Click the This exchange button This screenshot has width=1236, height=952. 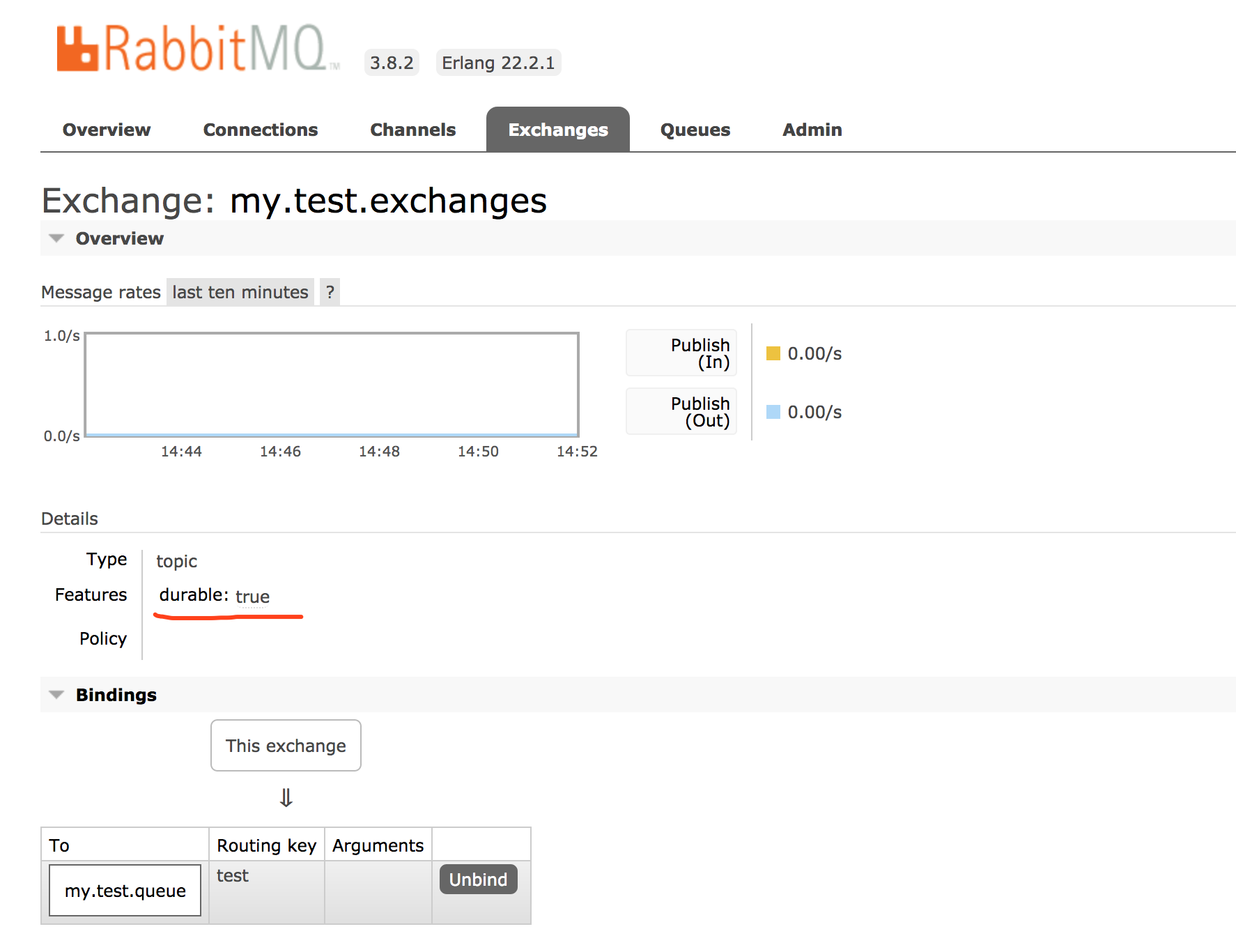pyautogui.click(x=285, y=746)
